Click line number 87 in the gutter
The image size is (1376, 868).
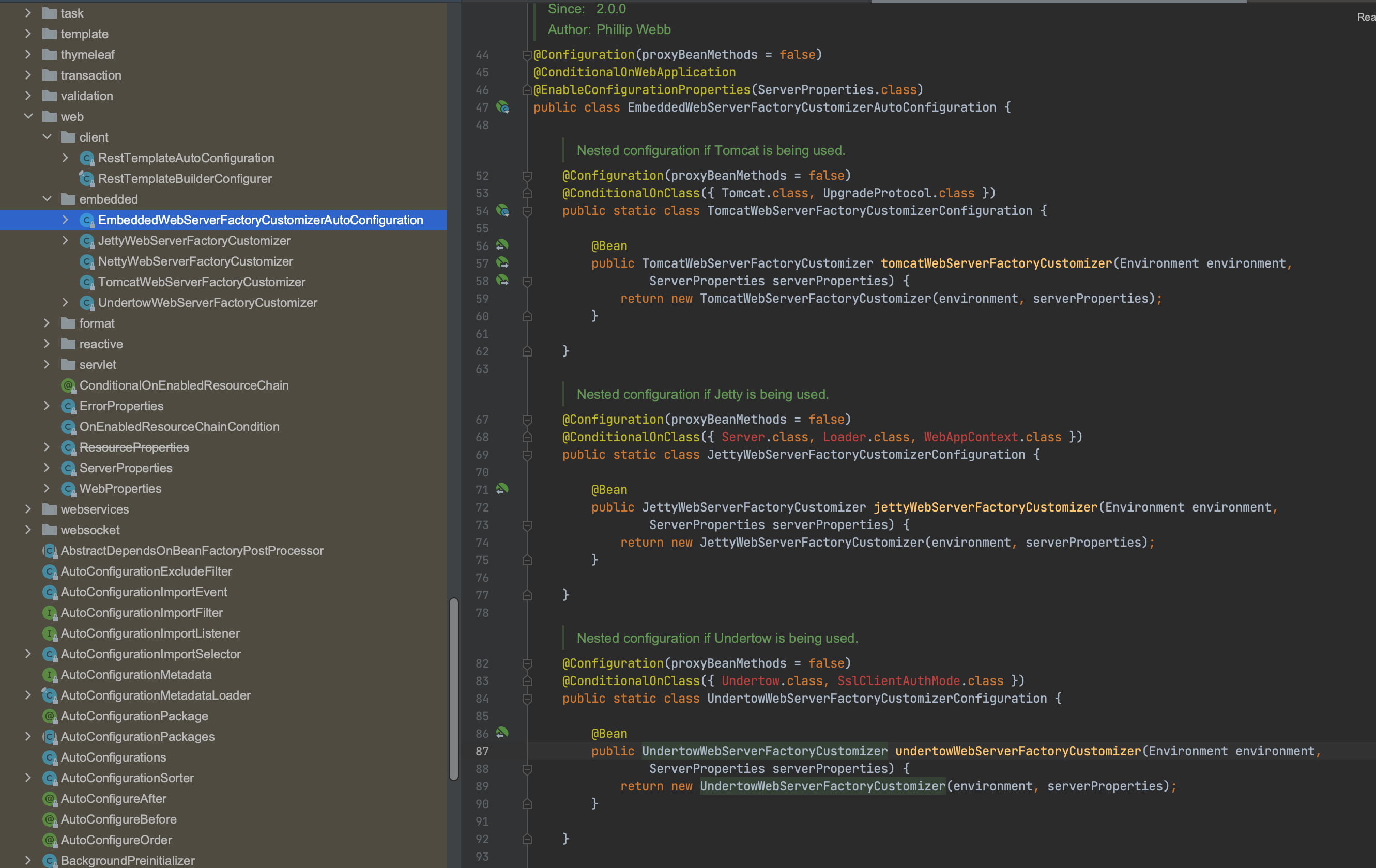[482, 752]
